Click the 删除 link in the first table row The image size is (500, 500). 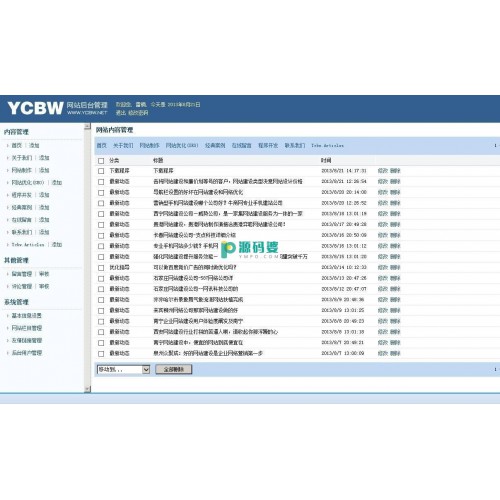click(x=395, y=171)
